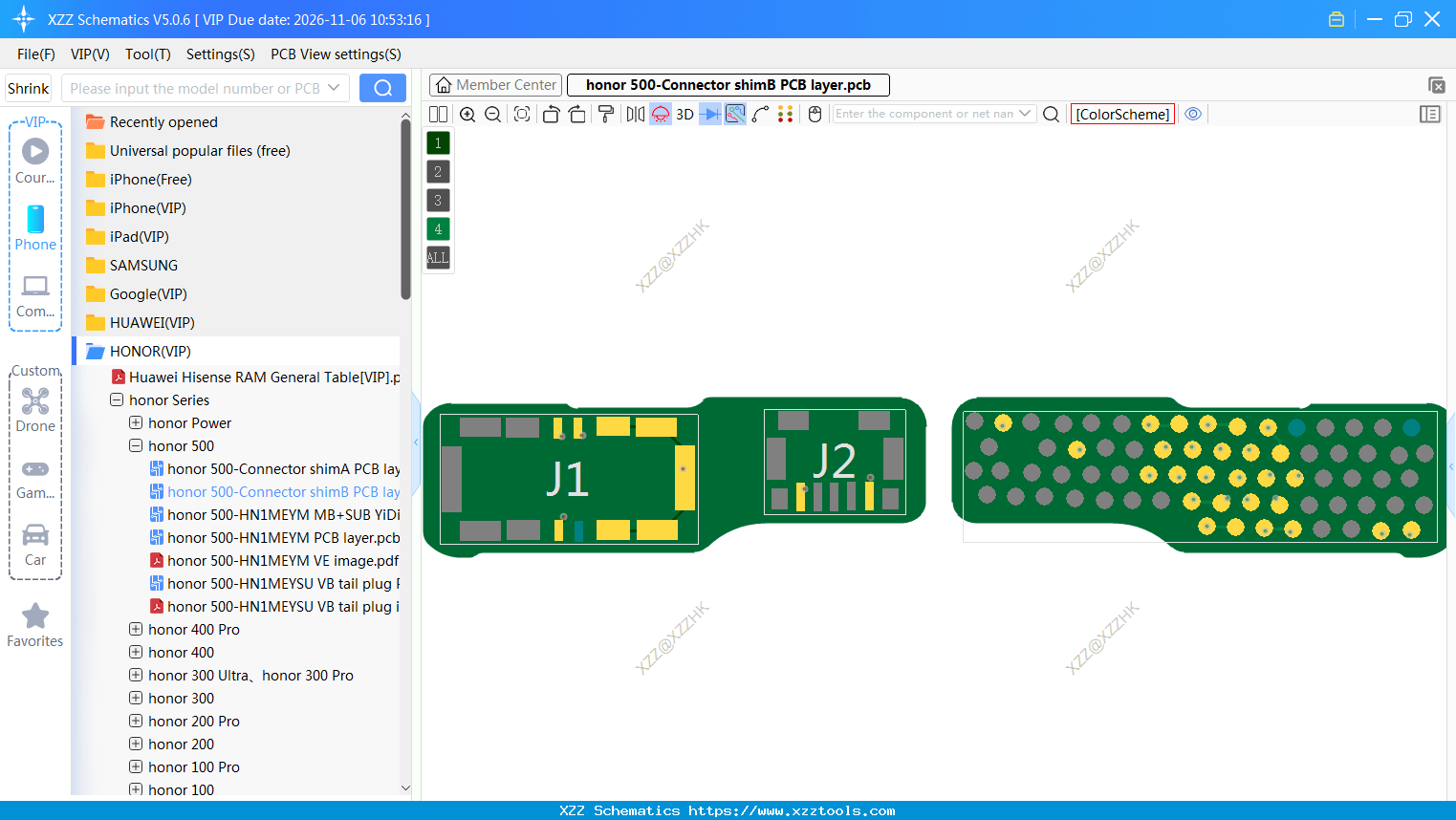Toggle the split view layout icon

point(438,114)
